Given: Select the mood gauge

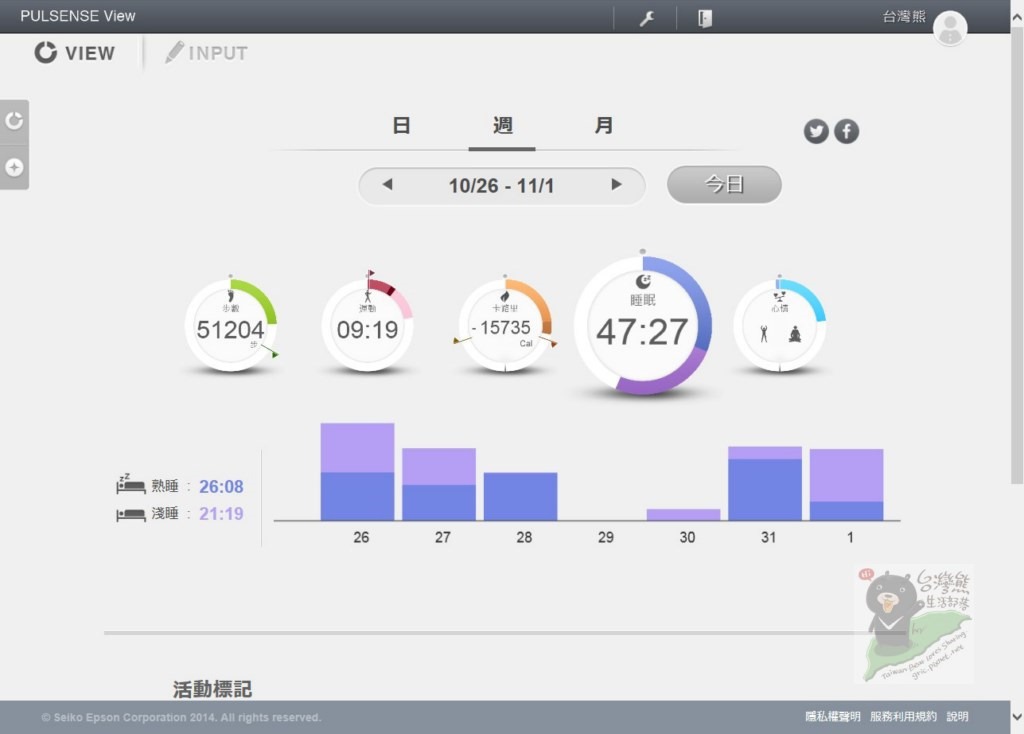Looking at the screenshot, I should tap(780, 325).
